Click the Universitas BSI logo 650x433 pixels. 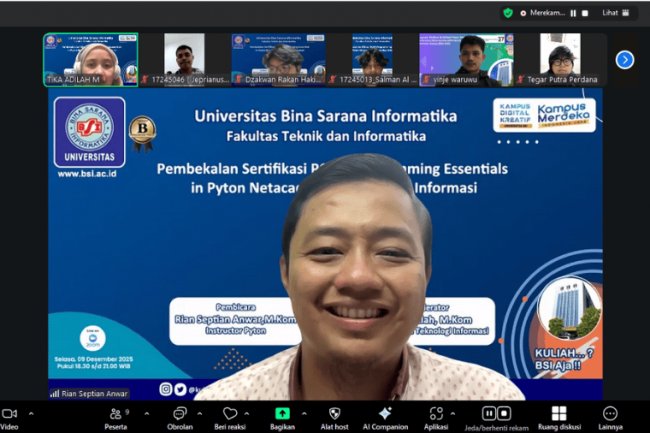pos(90,133)
